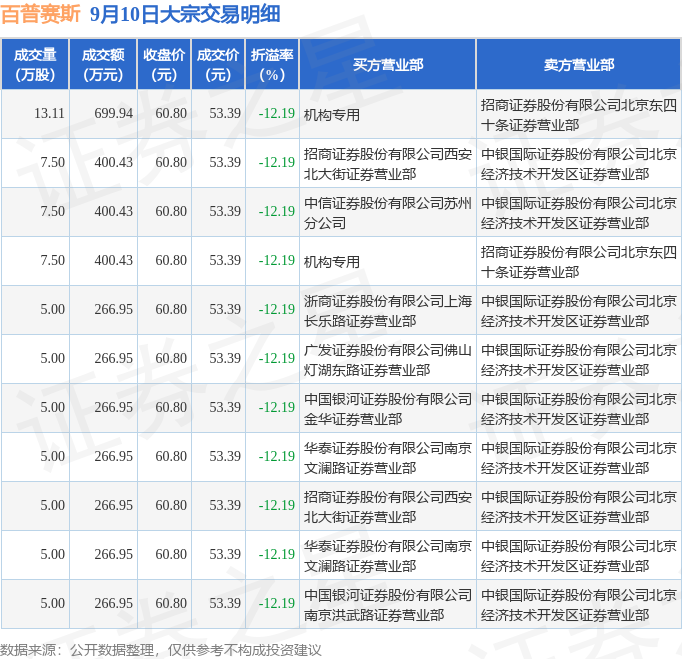
Task: Click 400.43 in the 中信证券苏州分公司 row
Action: (114, 211)
